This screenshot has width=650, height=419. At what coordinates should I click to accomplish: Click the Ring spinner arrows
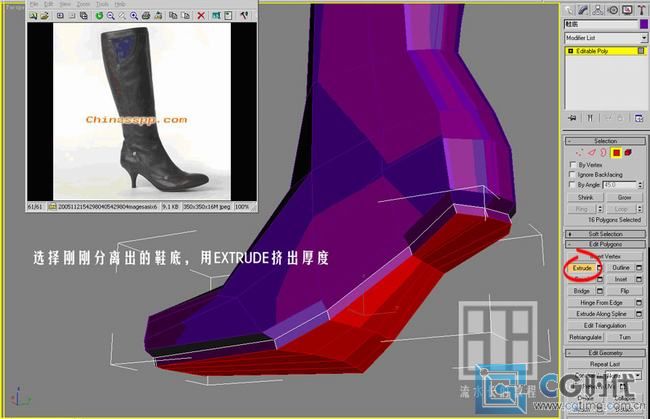[x=600, y=209]
